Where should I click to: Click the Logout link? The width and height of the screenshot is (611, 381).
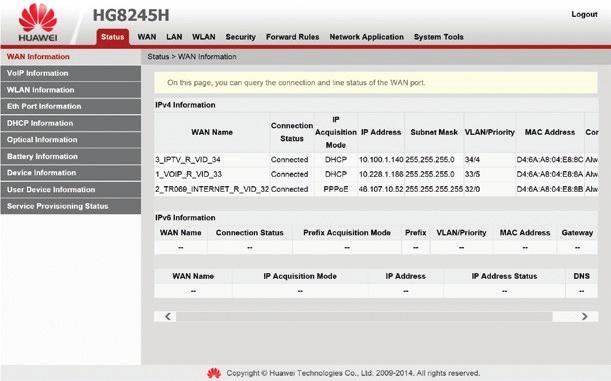(584, 14)
